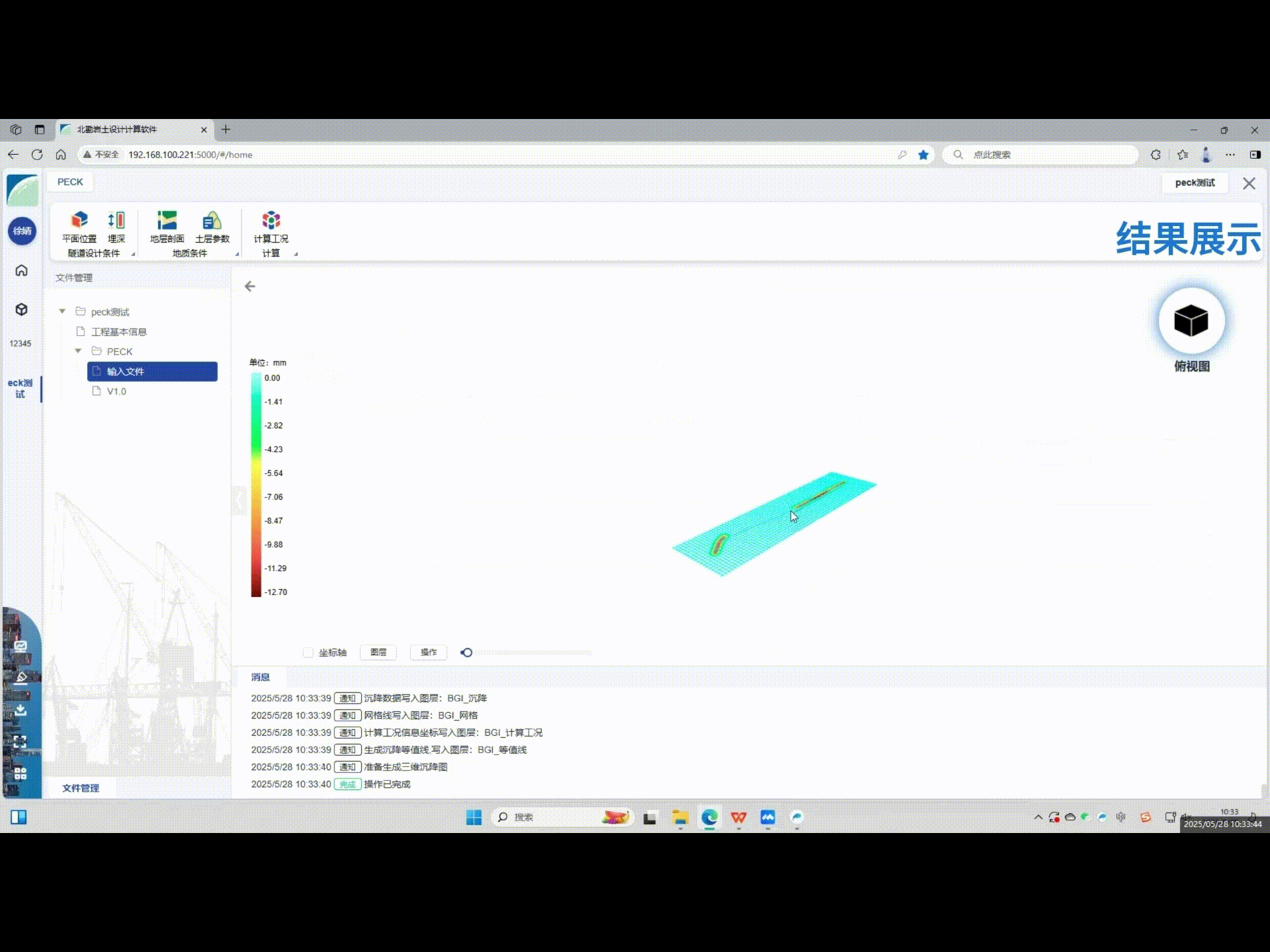Click the 图层 layers button
The height and width of the screenshot is (952, 1270).
point(378,653)
